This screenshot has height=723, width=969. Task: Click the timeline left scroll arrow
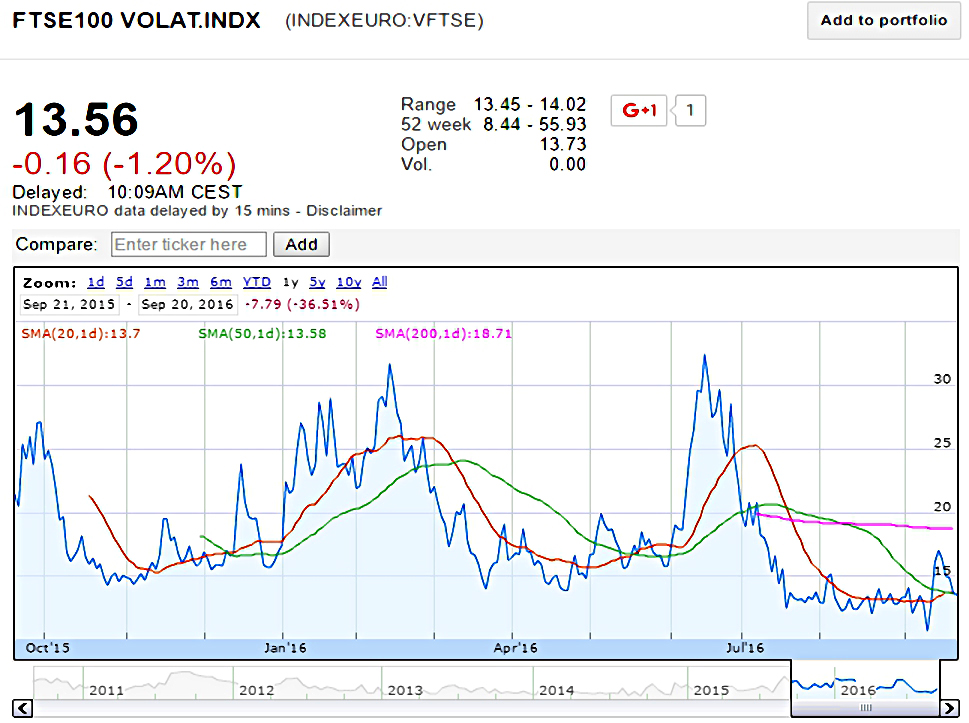pyautogui.click(x=23, y=708)
